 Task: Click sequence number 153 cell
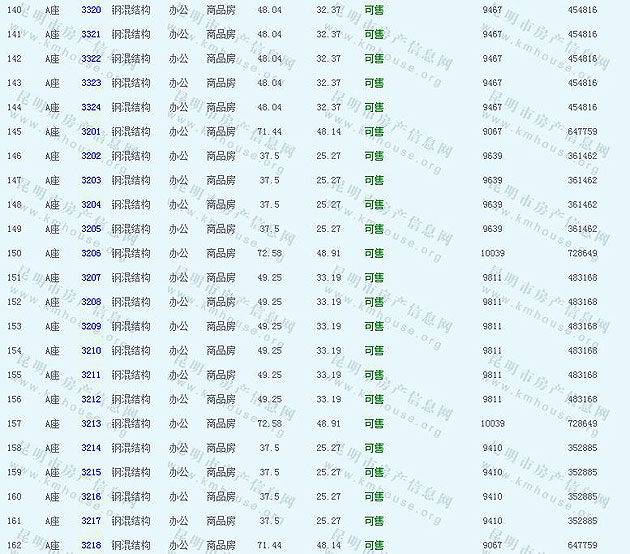pos(14,326)
